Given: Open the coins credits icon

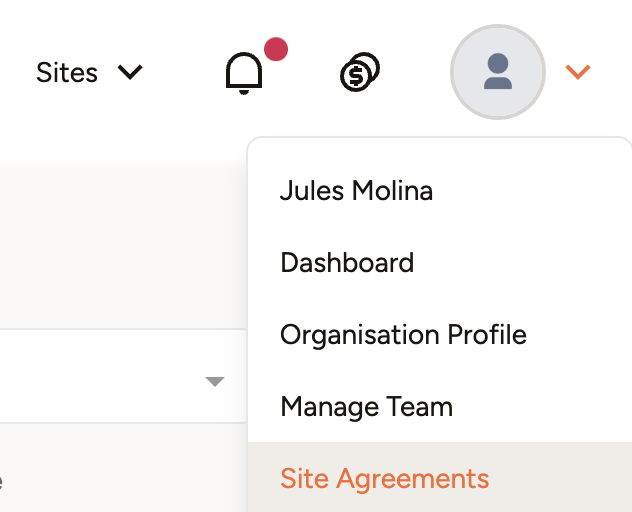Looking at the screenshot, I should (x=360, y=73).
